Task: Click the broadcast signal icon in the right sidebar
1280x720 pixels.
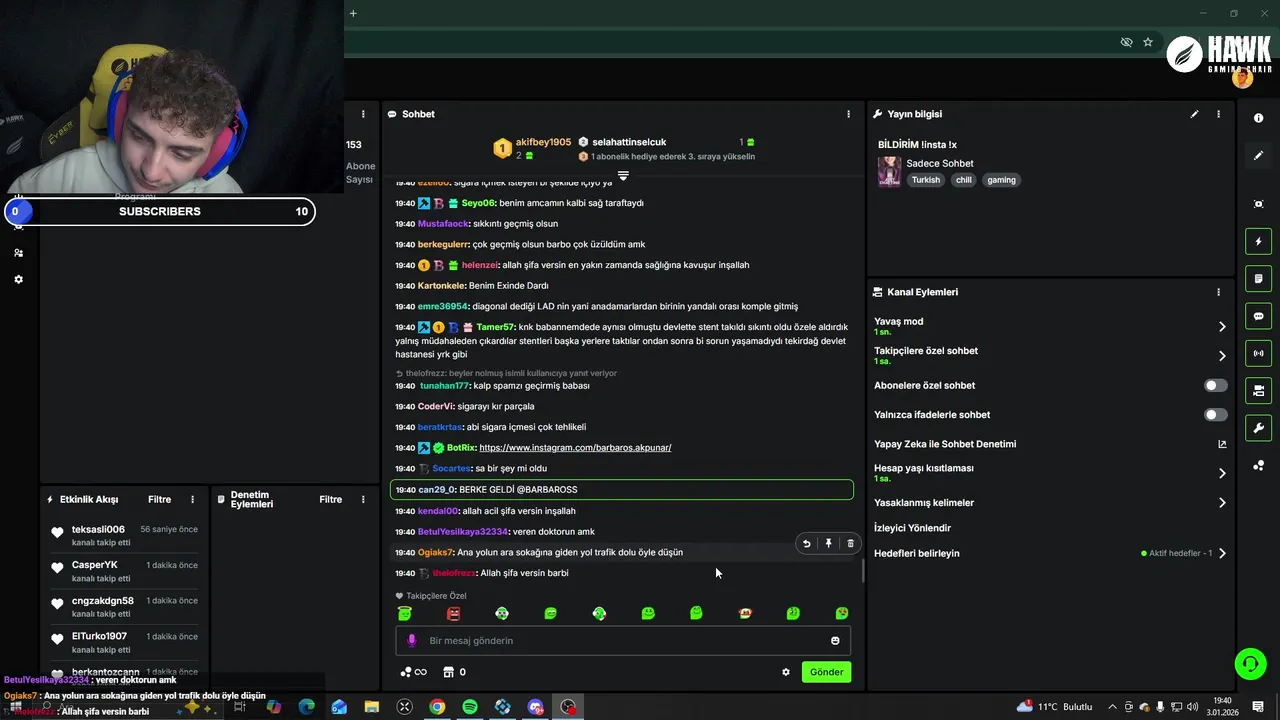Action: 1258,353
